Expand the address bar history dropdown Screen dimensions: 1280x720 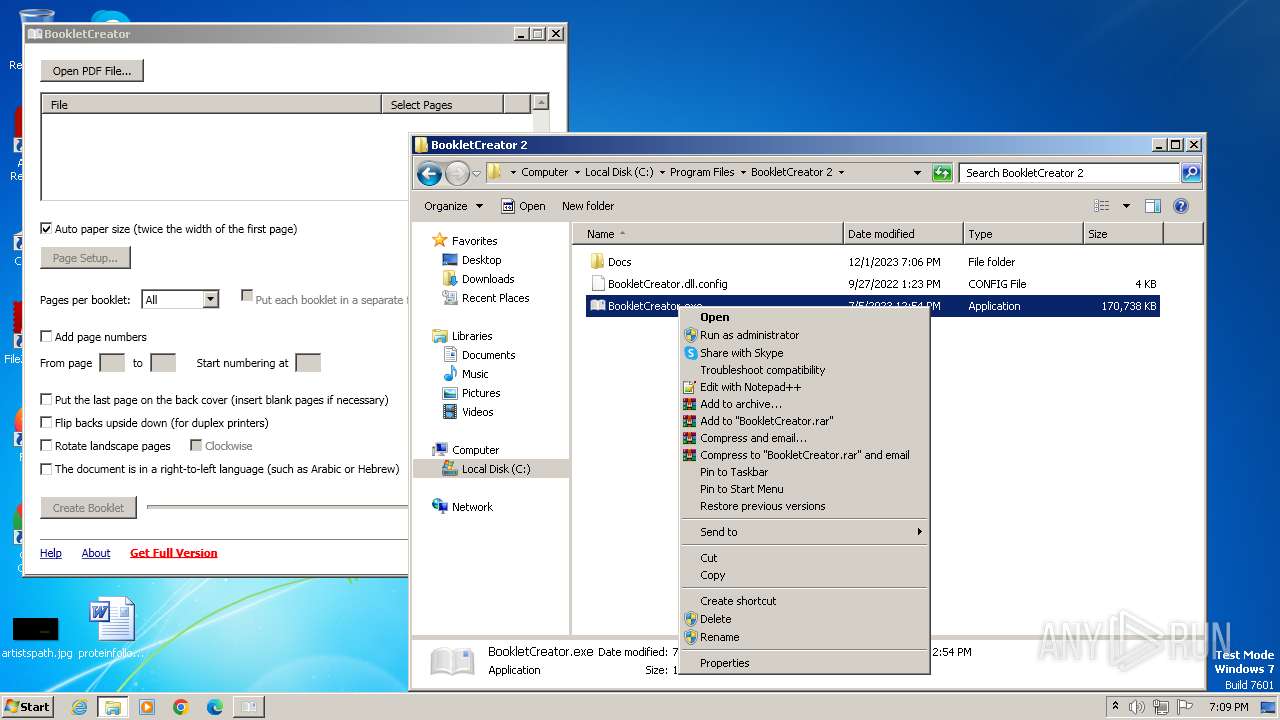coord(917,173)
